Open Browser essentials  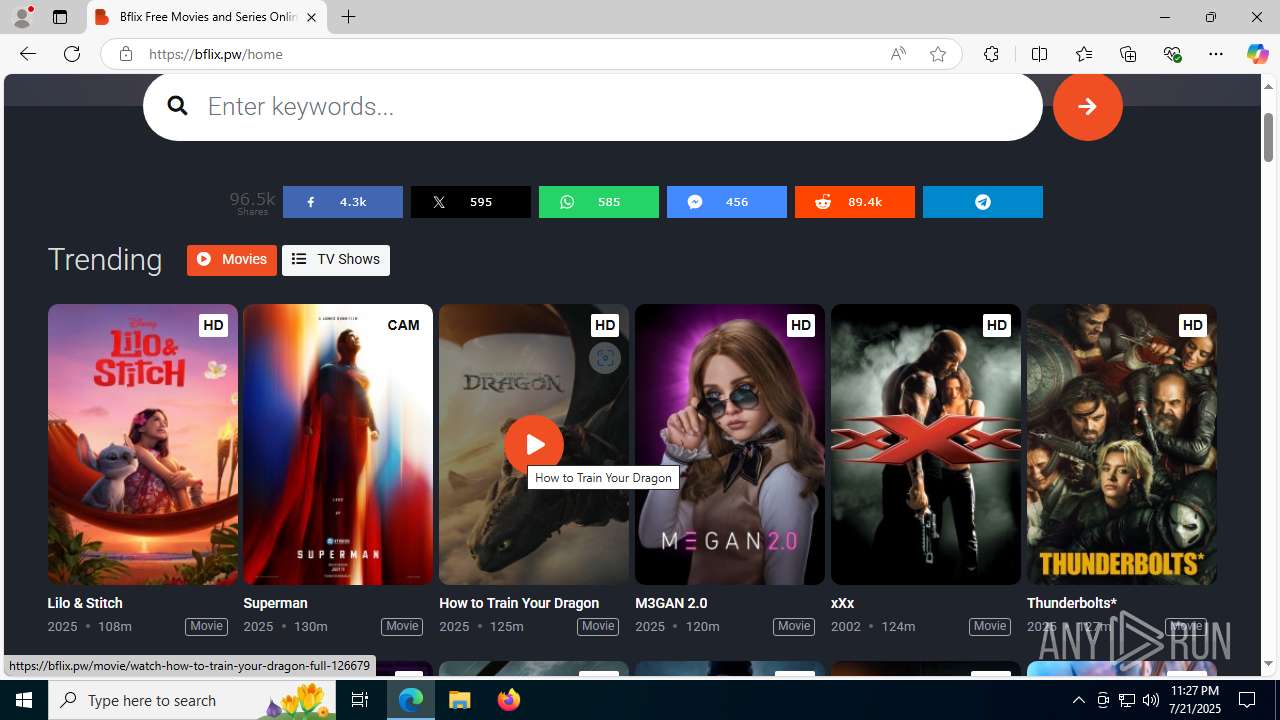pyautogui.click(x=1172, y=54)
